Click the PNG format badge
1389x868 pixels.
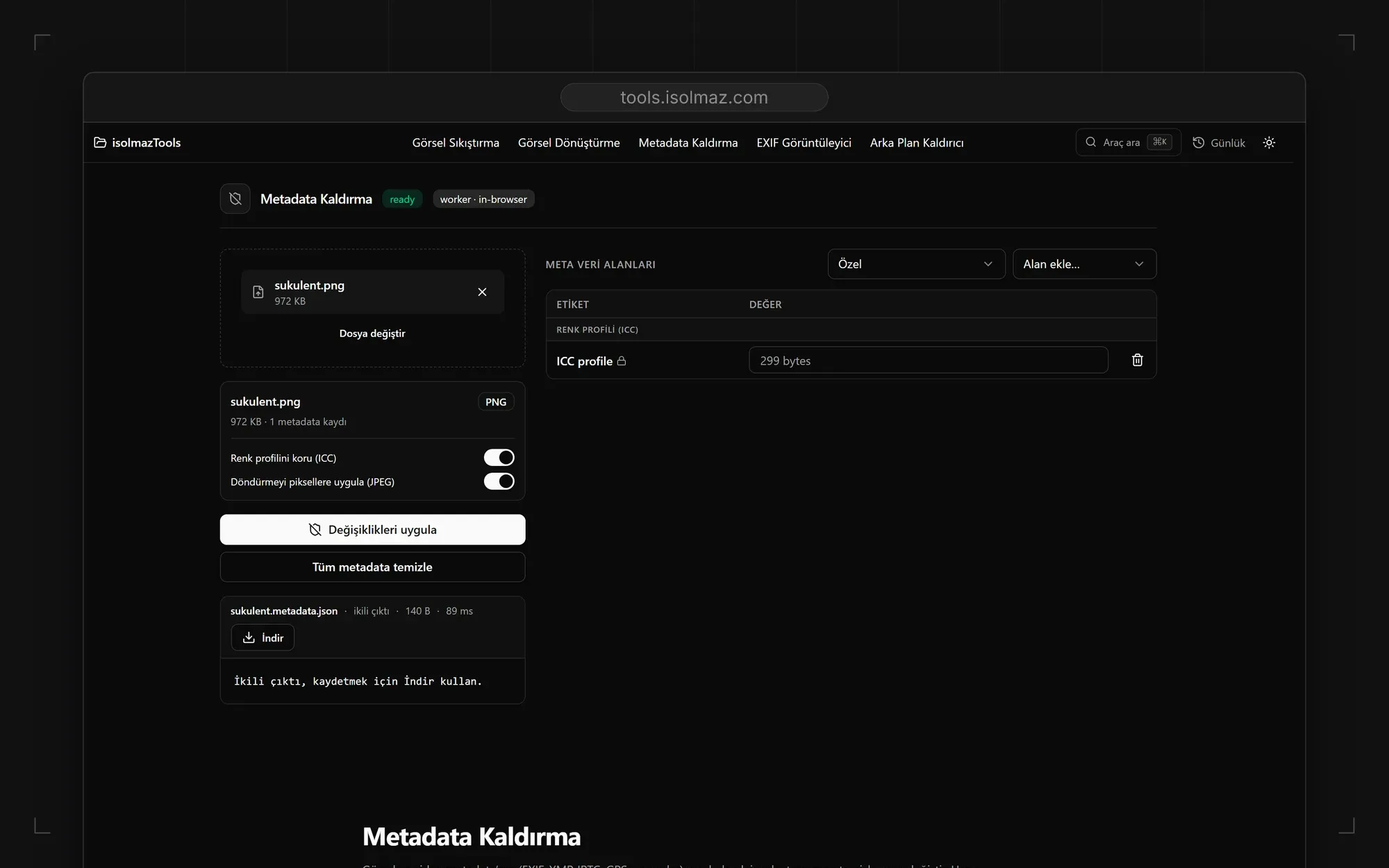click(496, 402)
